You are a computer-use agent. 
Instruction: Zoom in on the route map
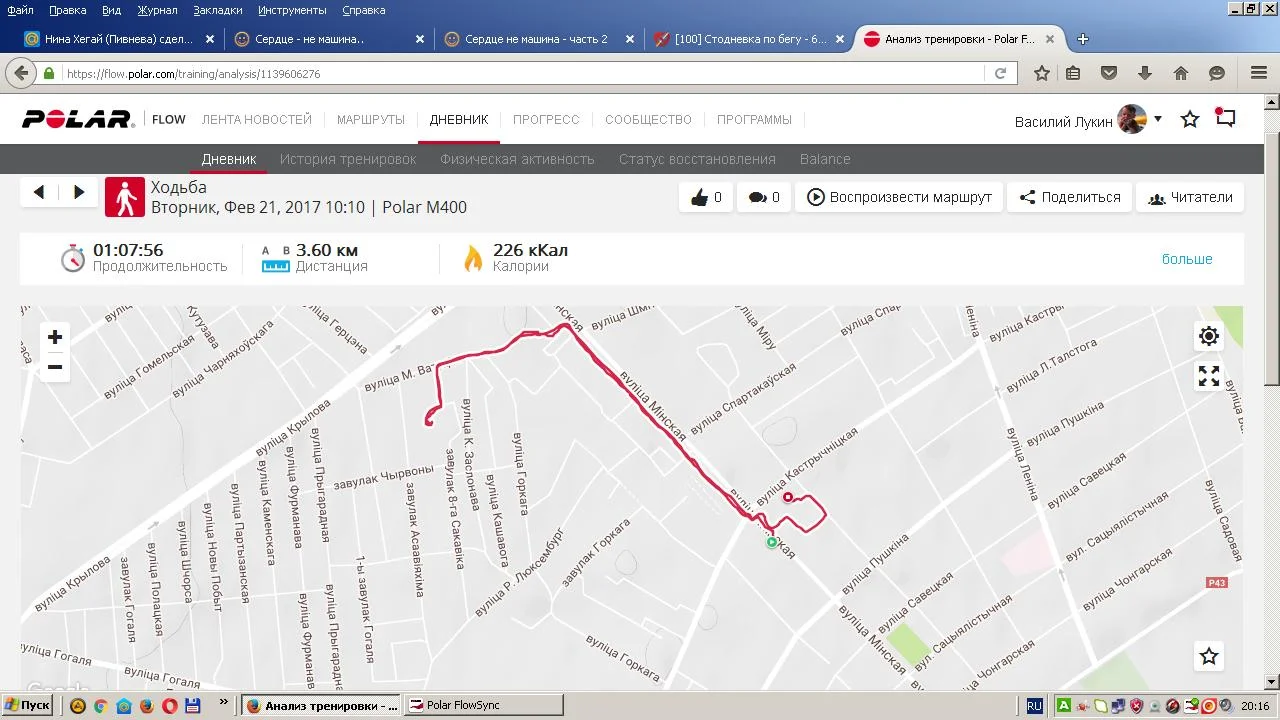(55, 337)
